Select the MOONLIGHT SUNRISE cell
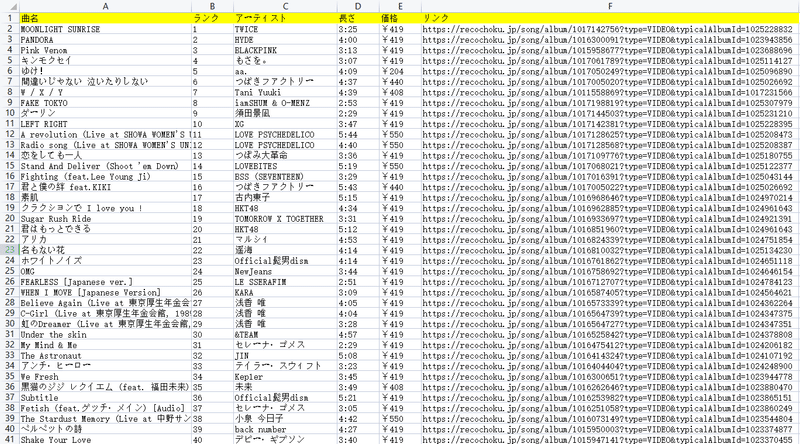Image resolution: width=800 pixels, height=444 pixels. tap(106, 29)
